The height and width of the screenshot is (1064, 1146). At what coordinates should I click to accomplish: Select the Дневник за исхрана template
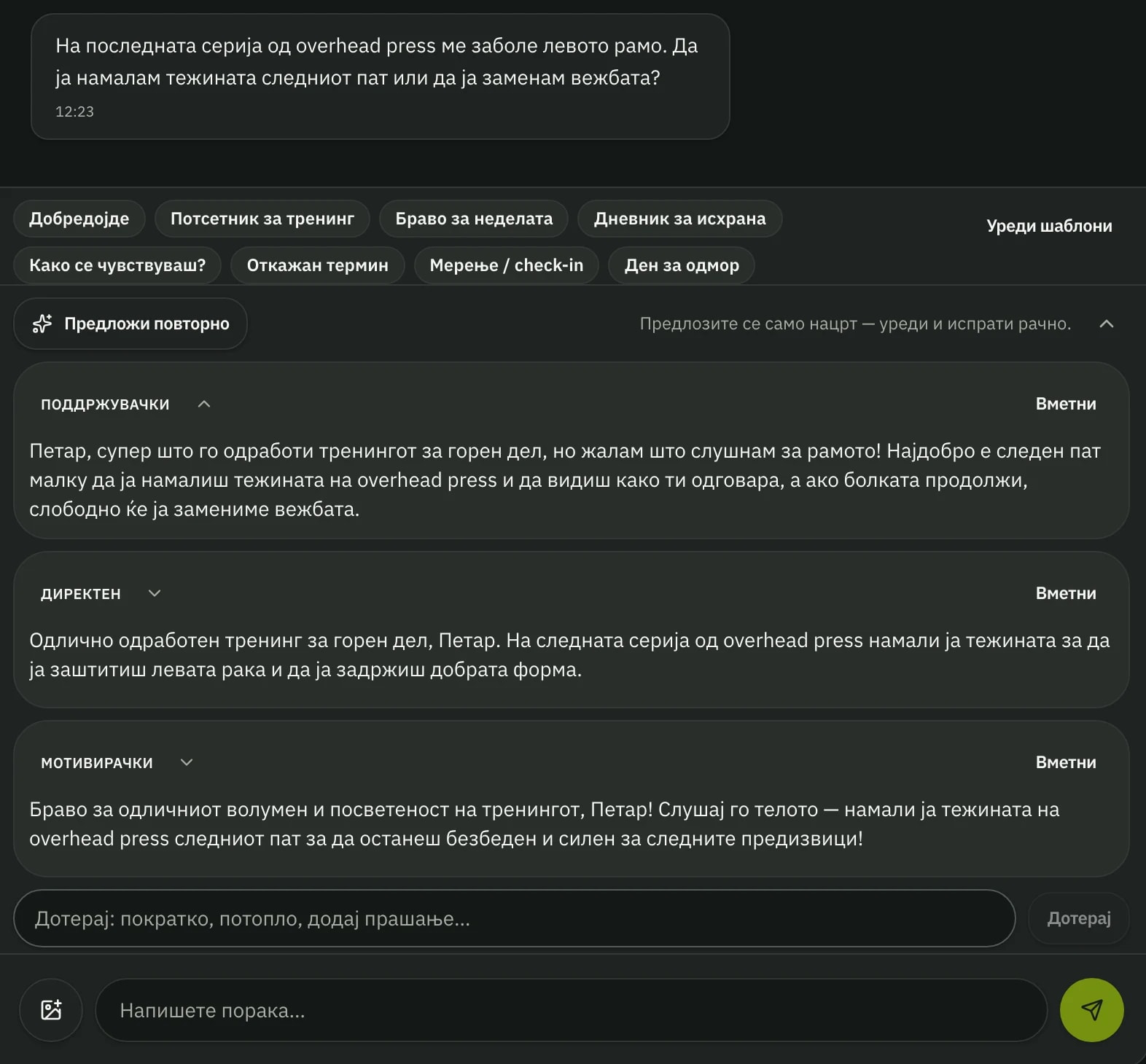(x=679, y=219)
